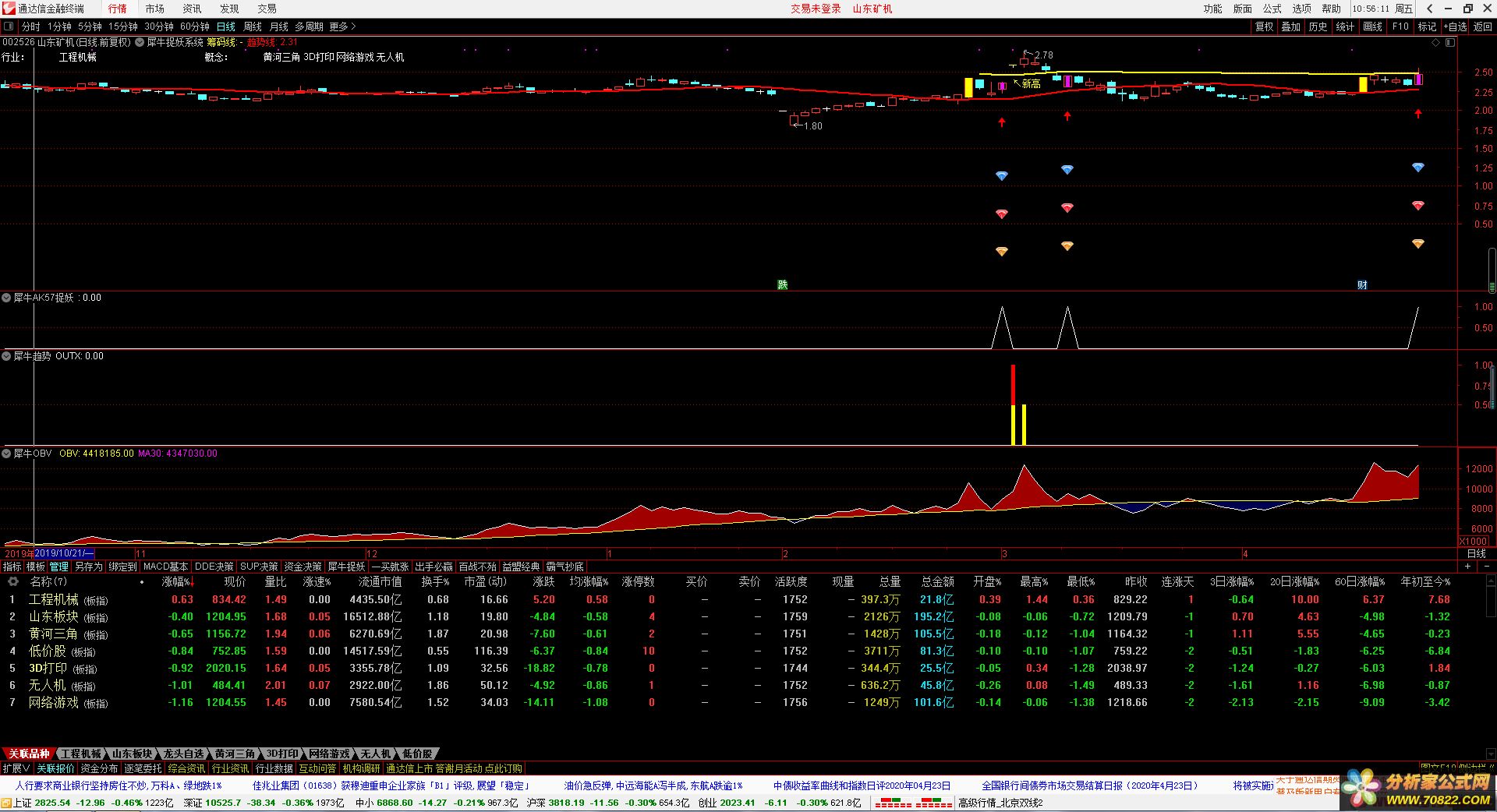Select the 管理 tab
Screen dimensions: 1497x812
(x=59, y=567)
